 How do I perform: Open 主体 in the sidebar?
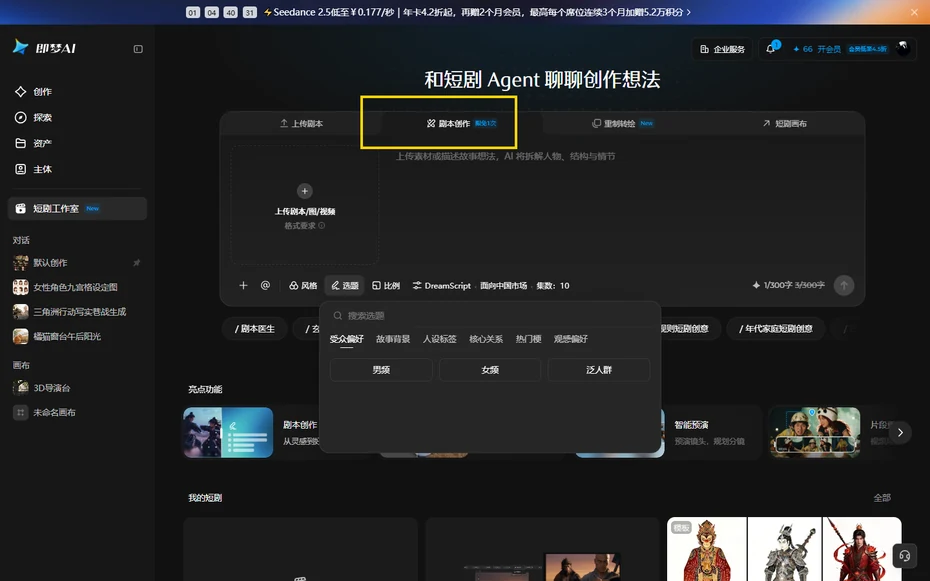coord(77,169)
